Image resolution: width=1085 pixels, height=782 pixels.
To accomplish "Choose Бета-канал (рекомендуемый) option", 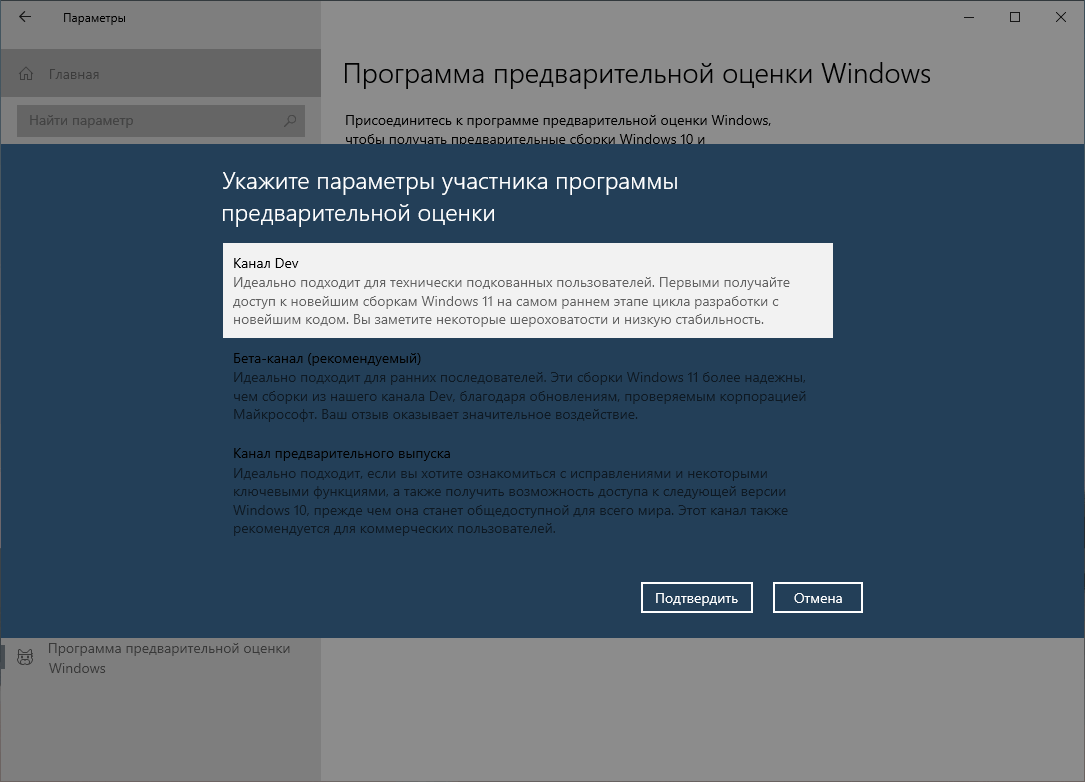I will (527, 386).
